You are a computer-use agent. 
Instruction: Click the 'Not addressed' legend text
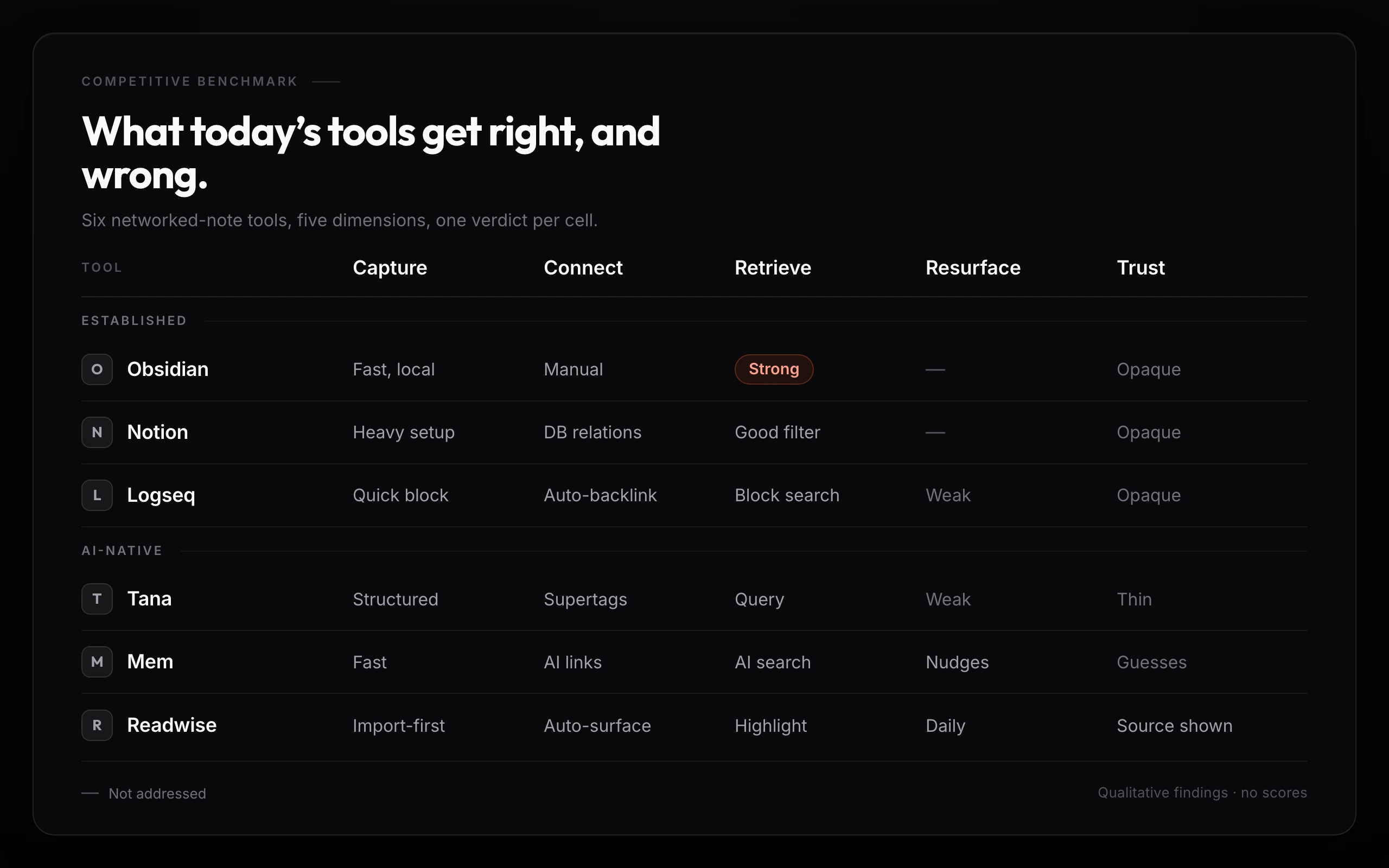click(x=157, y=794)
